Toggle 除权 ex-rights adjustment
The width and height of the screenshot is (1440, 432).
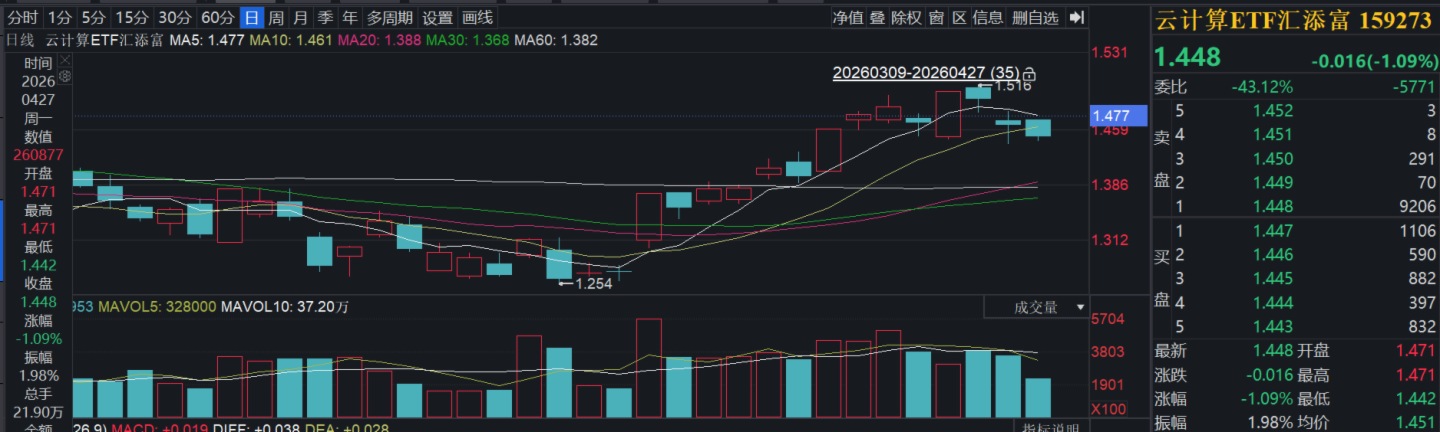pos(906,18)
